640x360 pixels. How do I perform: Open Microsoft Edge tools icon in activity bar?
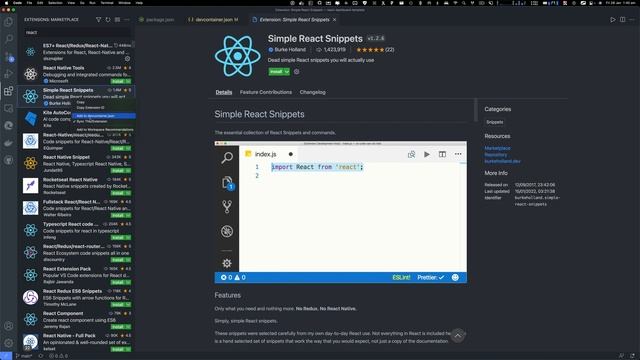(9, 126)
